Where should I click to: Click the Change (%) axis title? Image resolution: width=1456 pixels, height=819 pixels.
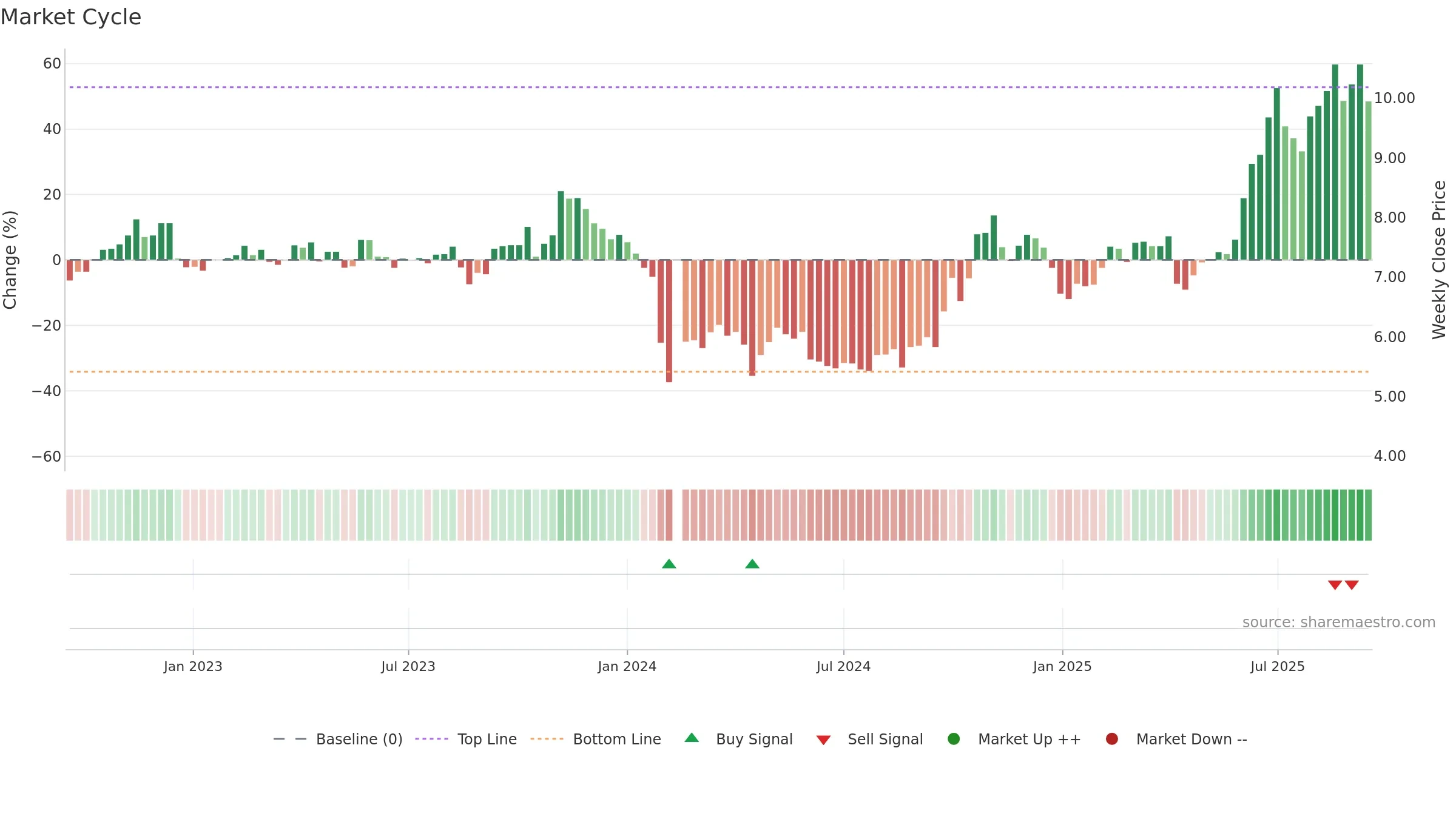pos(10,260)
